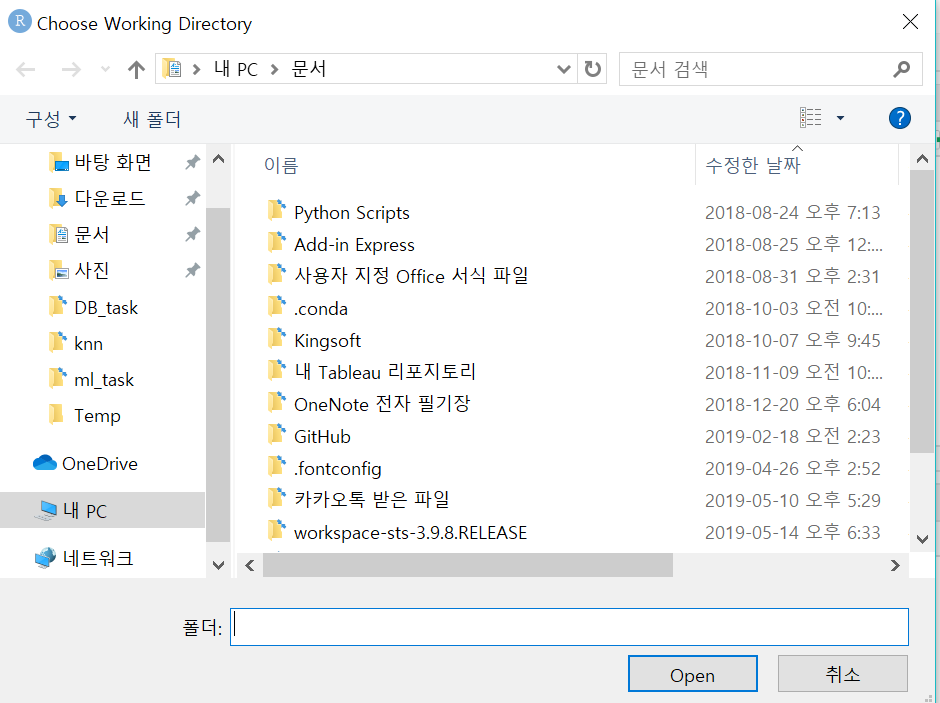Image resolution: width=940 pixels, height=703 pixels.
Task: Click the pin icon next to 바탕 화면
Action: click(192, 162)
